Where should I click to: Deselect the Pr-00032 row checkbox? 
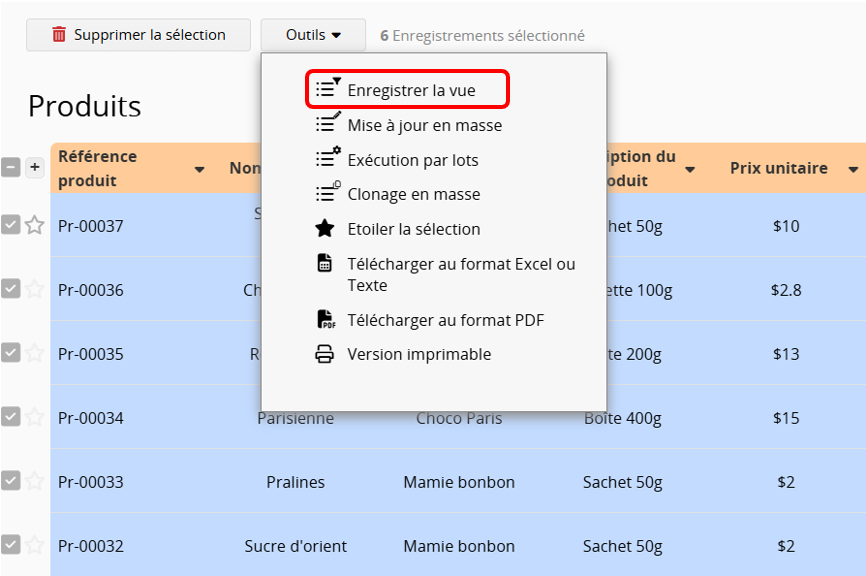click(x=10, y=544)
